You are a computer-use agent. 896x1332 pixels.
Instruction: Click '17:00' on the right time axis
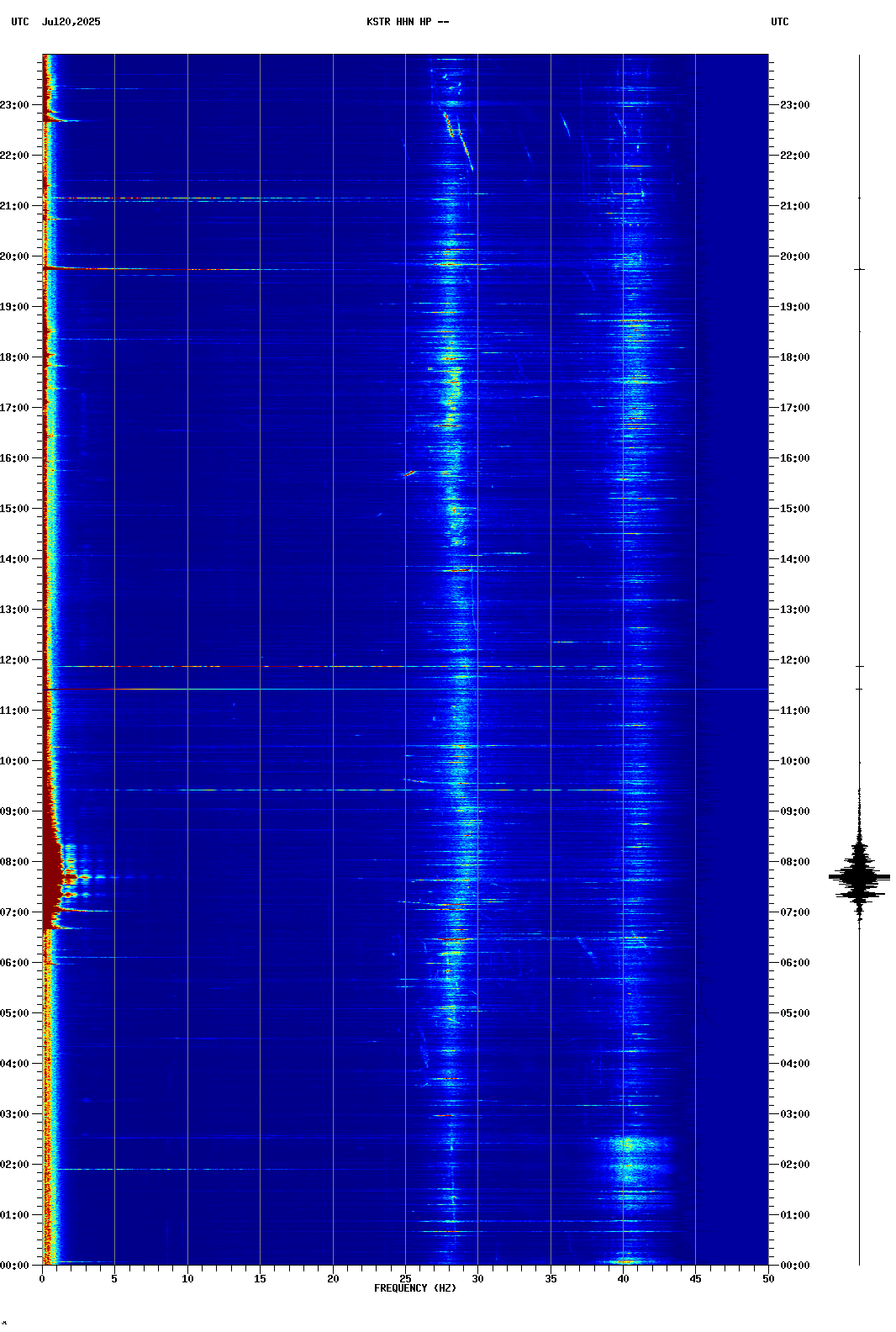[x=795, y=408]
